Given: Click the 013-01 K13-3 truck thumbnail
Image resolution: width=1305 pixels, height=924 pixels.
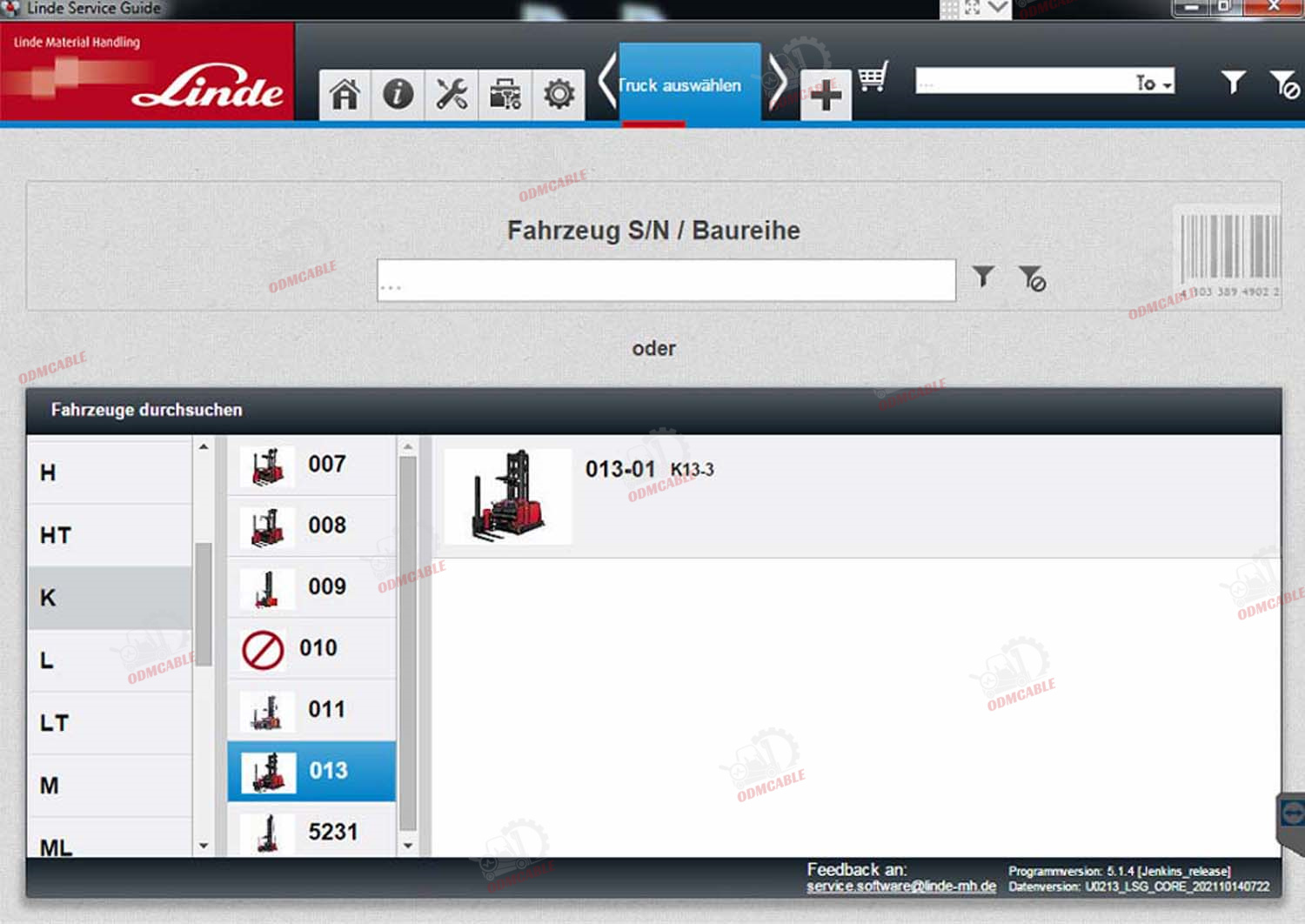Looking at the screenshot, I should [508, 496].
